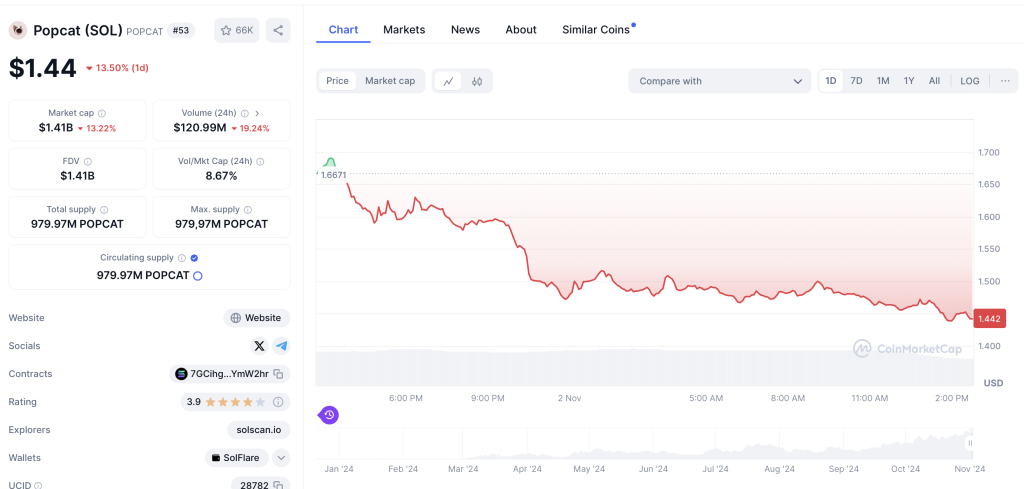The height and width of the screenshot is (489, 1024).
Task: Open the share icon button
Action: point(278,30)
